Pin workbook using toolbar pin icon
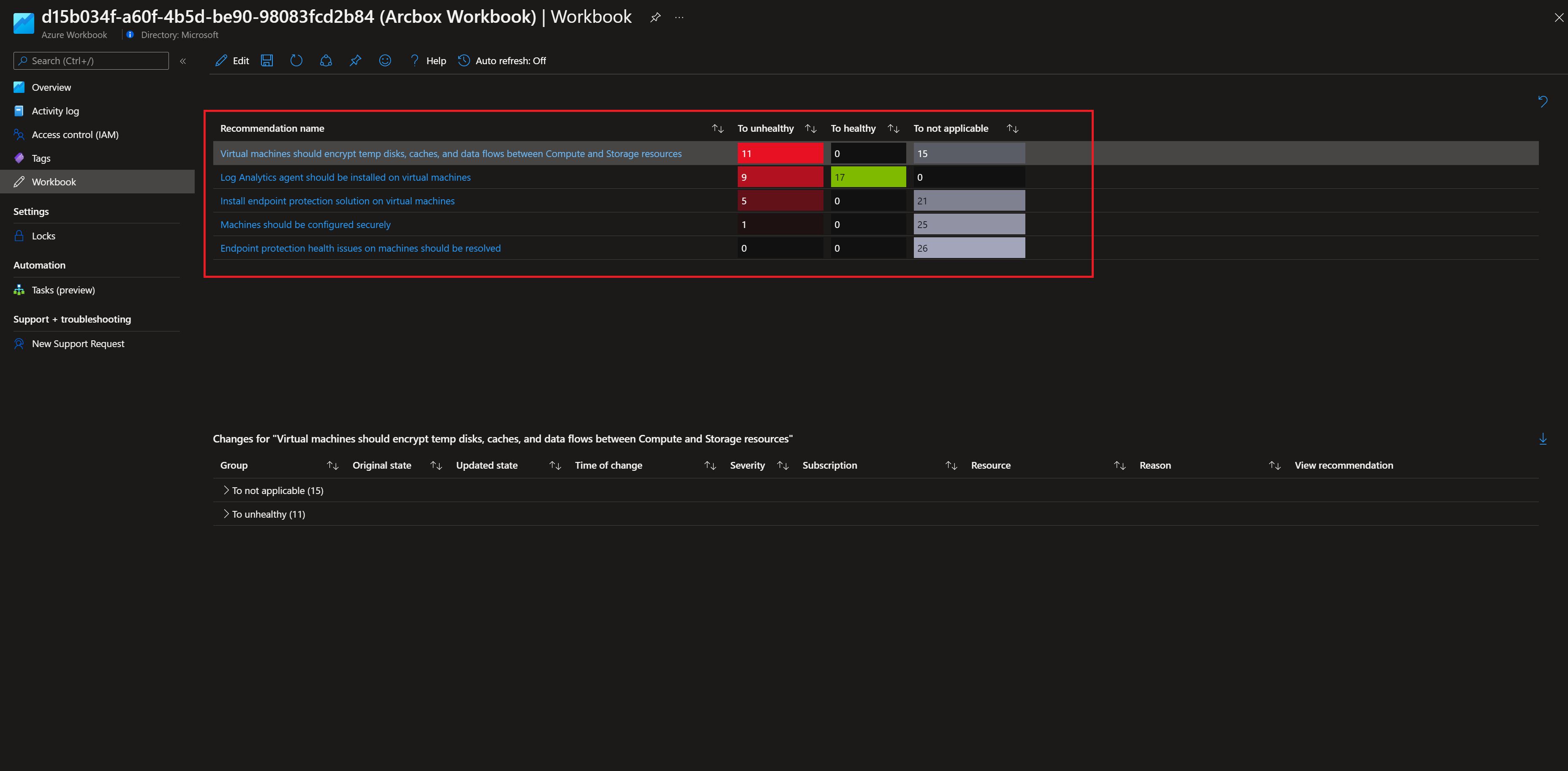 (356, 61)
